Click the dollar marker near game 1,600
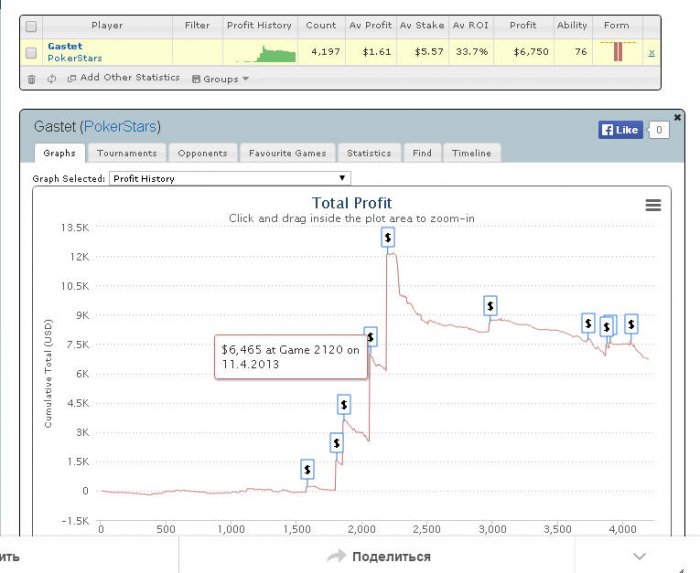This screenshot has height=573, width=700. tap(307, 469)
